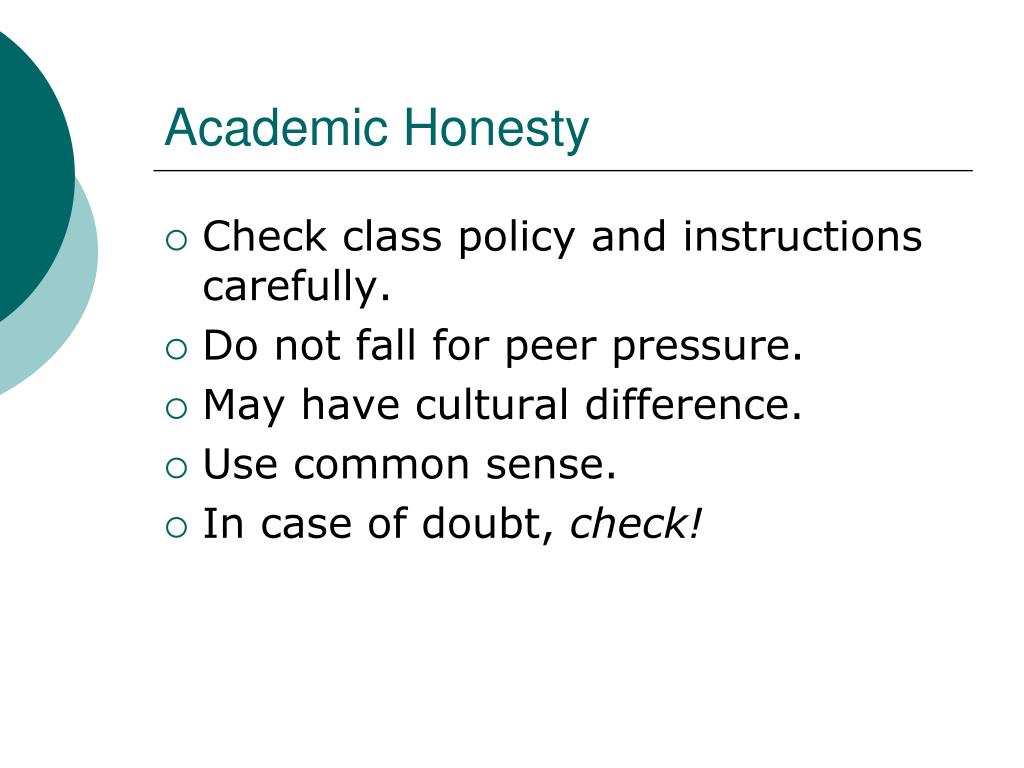Select the bullet circle before "May have cultural"

[x=176, y=409]
